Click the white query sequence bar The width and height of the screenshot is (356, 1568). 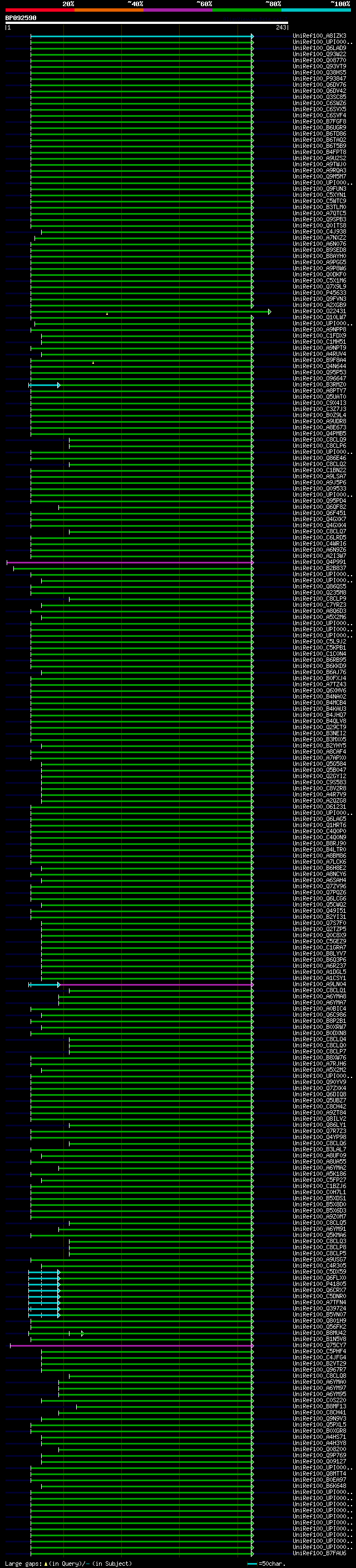tap(147, 22)
